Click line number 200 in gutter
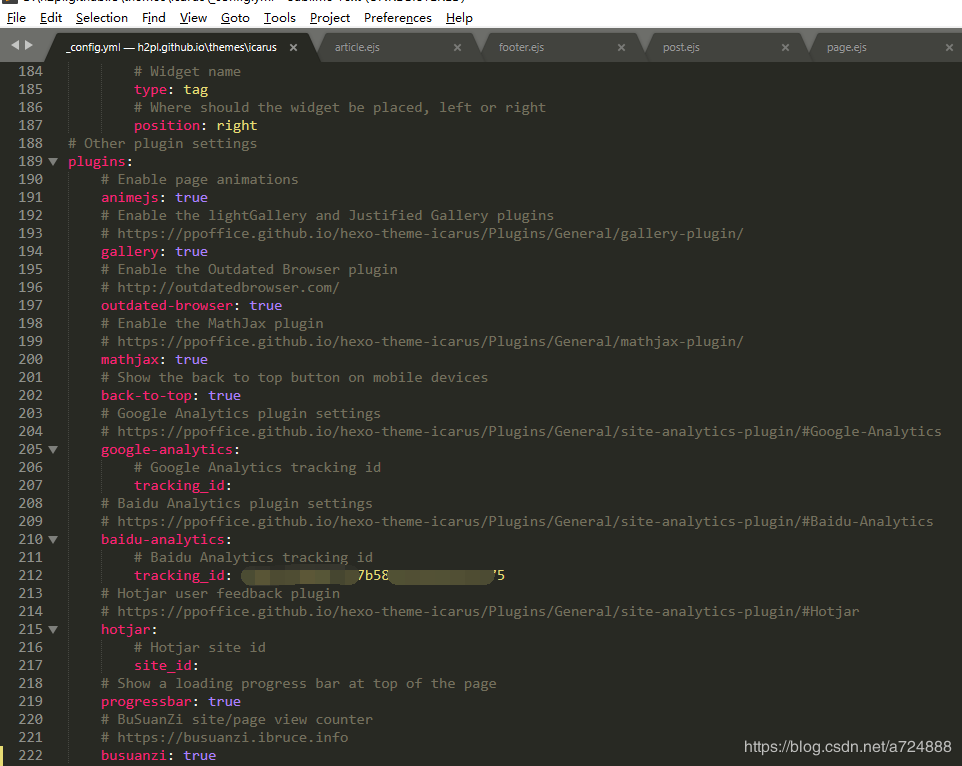Image resolution: width=962 pixels, height=766 pixels. click(x=31, y=359)
